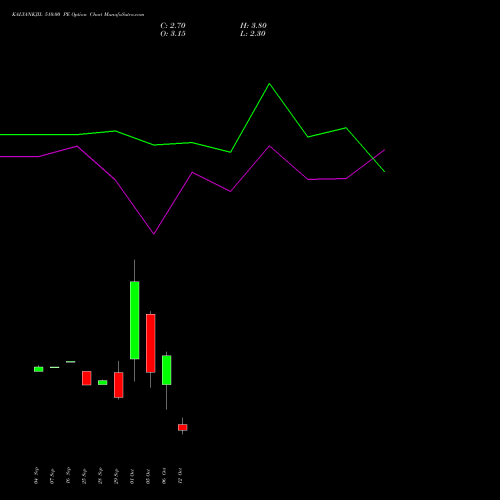Select the open value "O: 3.15"
500x500 pixels.
tap(173, 34)
